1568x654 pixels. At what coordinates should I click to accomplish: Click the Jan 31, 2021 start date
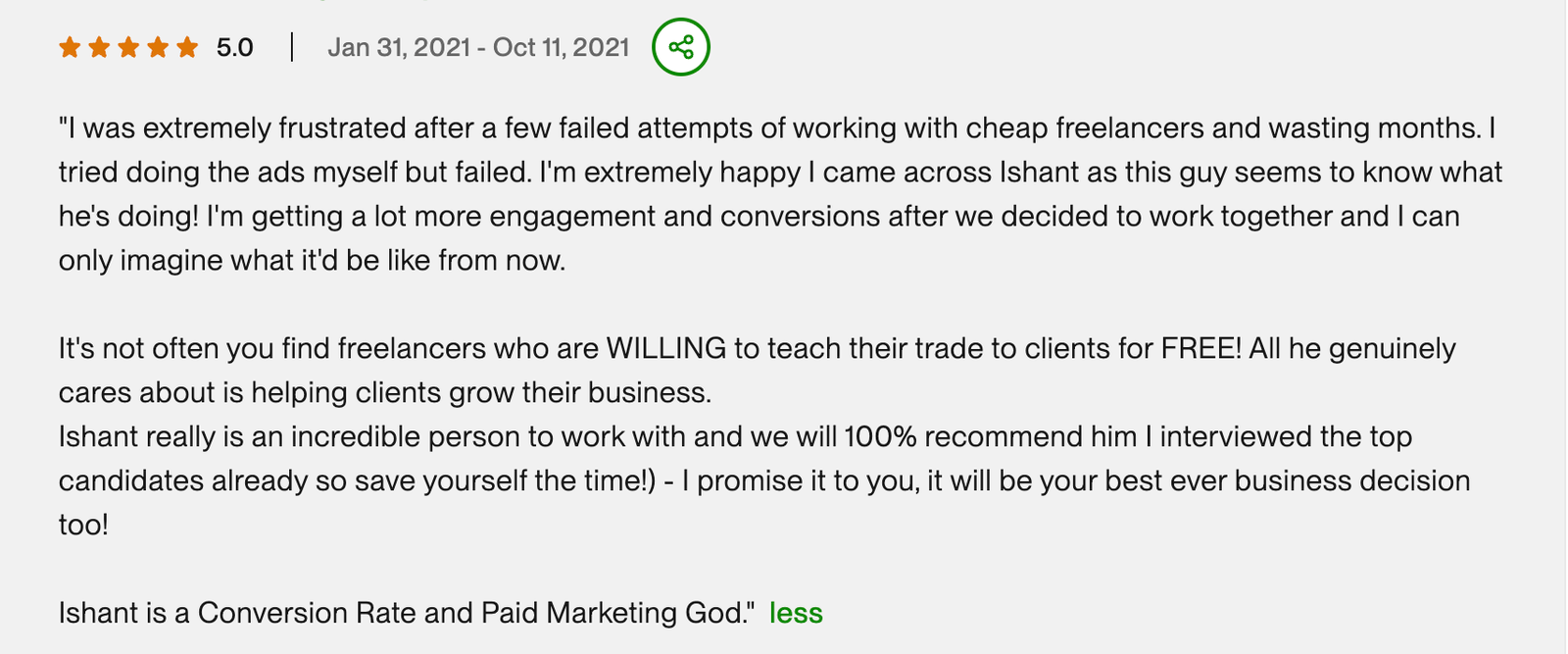coord(399,47)
